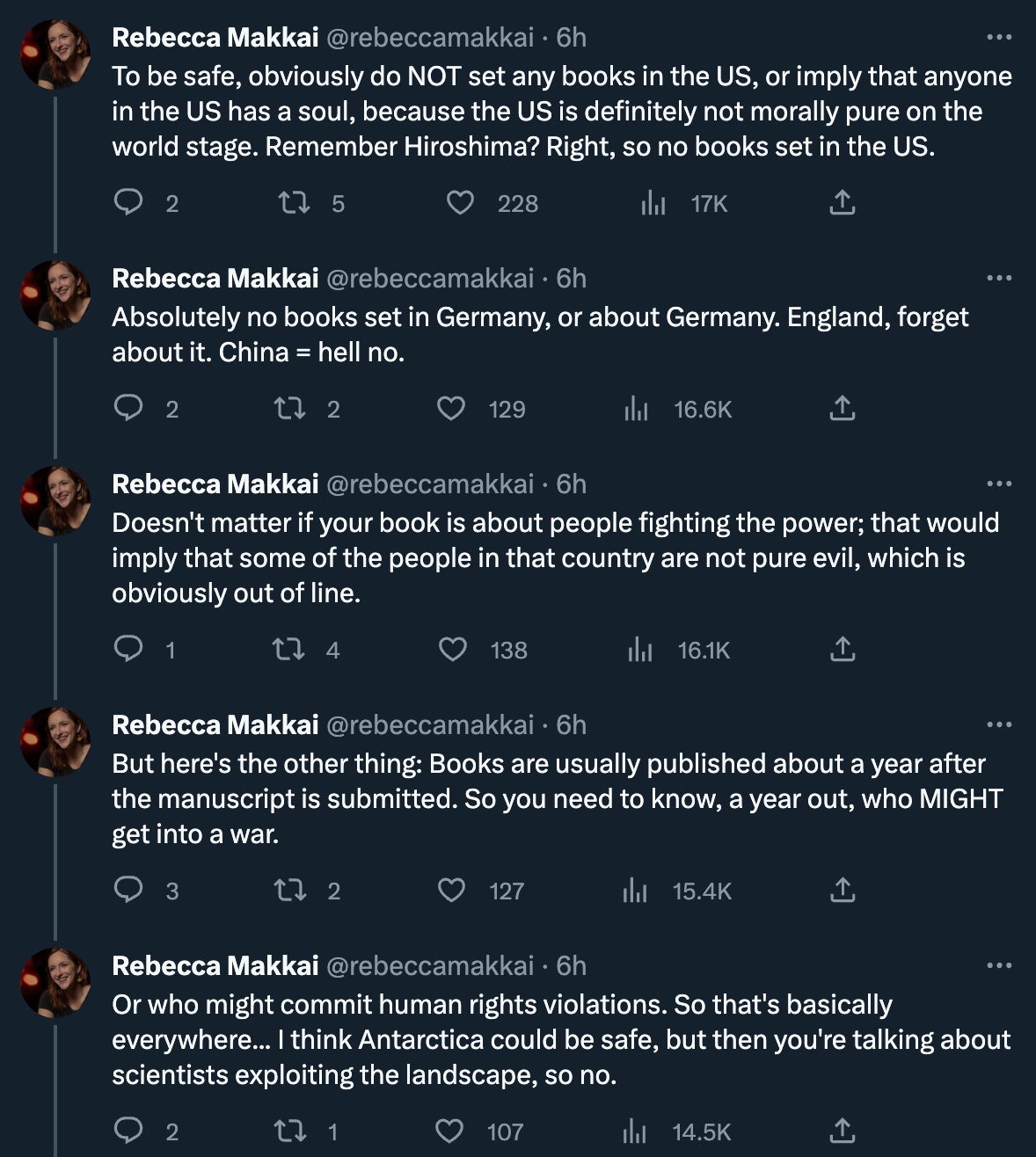Click @rebeccamakkai handle on the Germany tweet
1036x1157 pixels.
(430, 279)
